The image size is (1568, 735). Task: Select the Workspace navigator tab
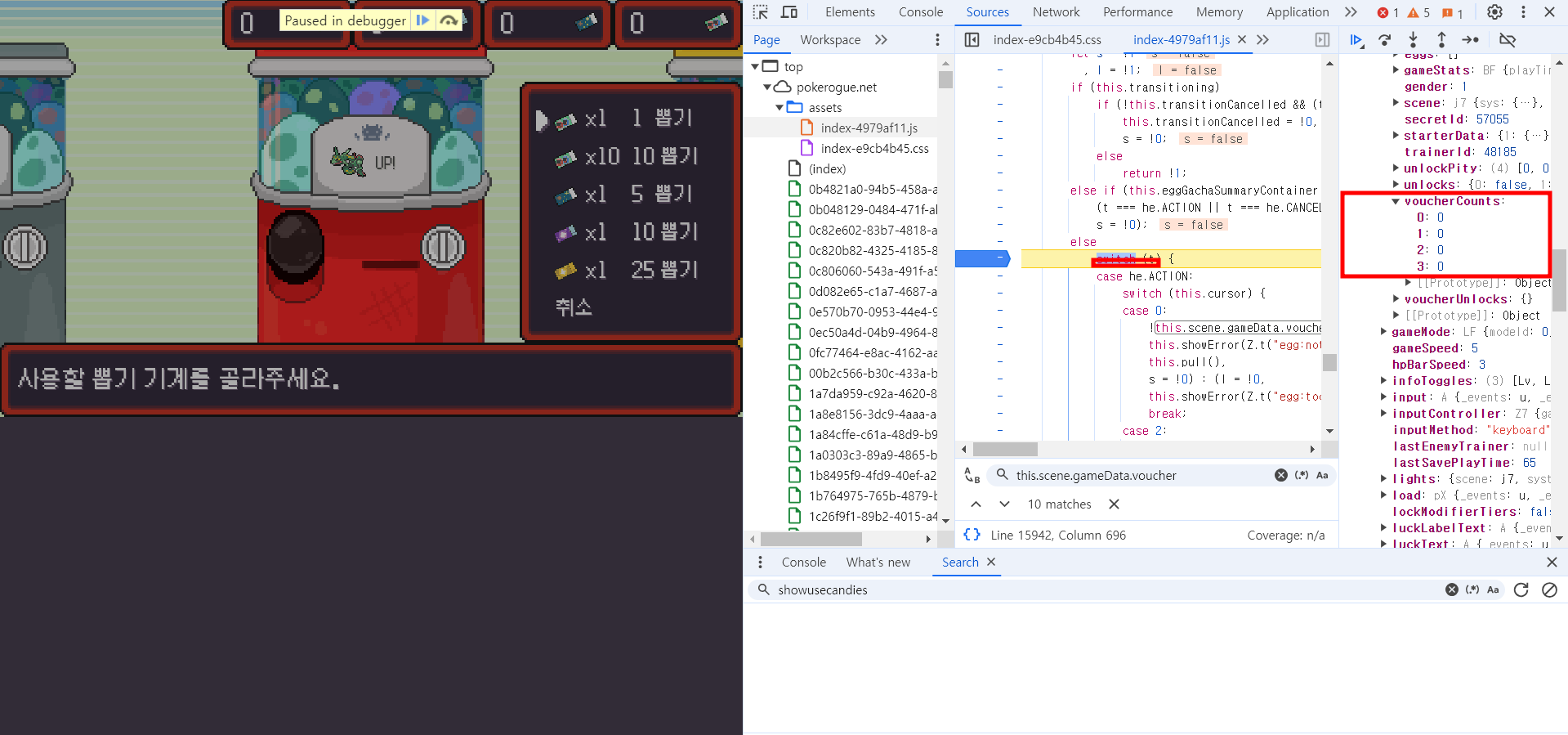pyautogui.click(x=830, y=40)
